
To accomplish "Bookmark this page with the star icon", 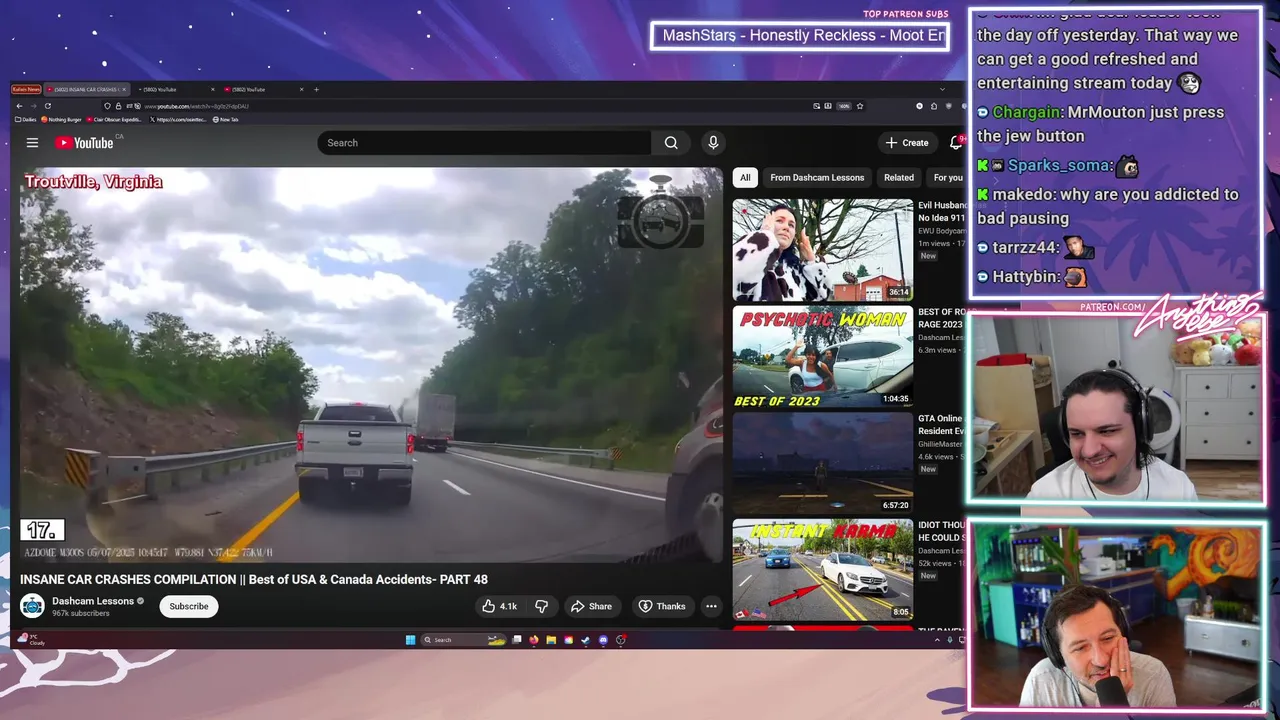I will pos(859,106).
